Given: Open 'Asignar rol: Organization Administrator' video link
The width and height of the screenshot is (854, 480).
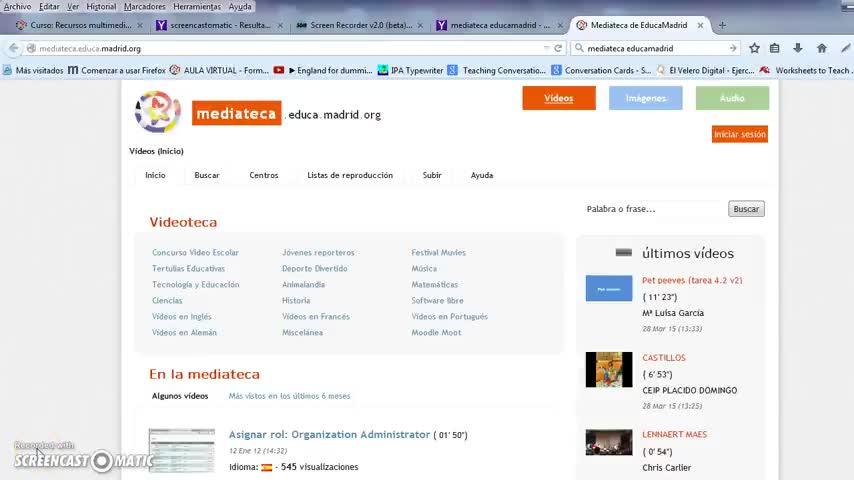Looking at the screenshot, I should pyautogui.click(x=330, y=434).
